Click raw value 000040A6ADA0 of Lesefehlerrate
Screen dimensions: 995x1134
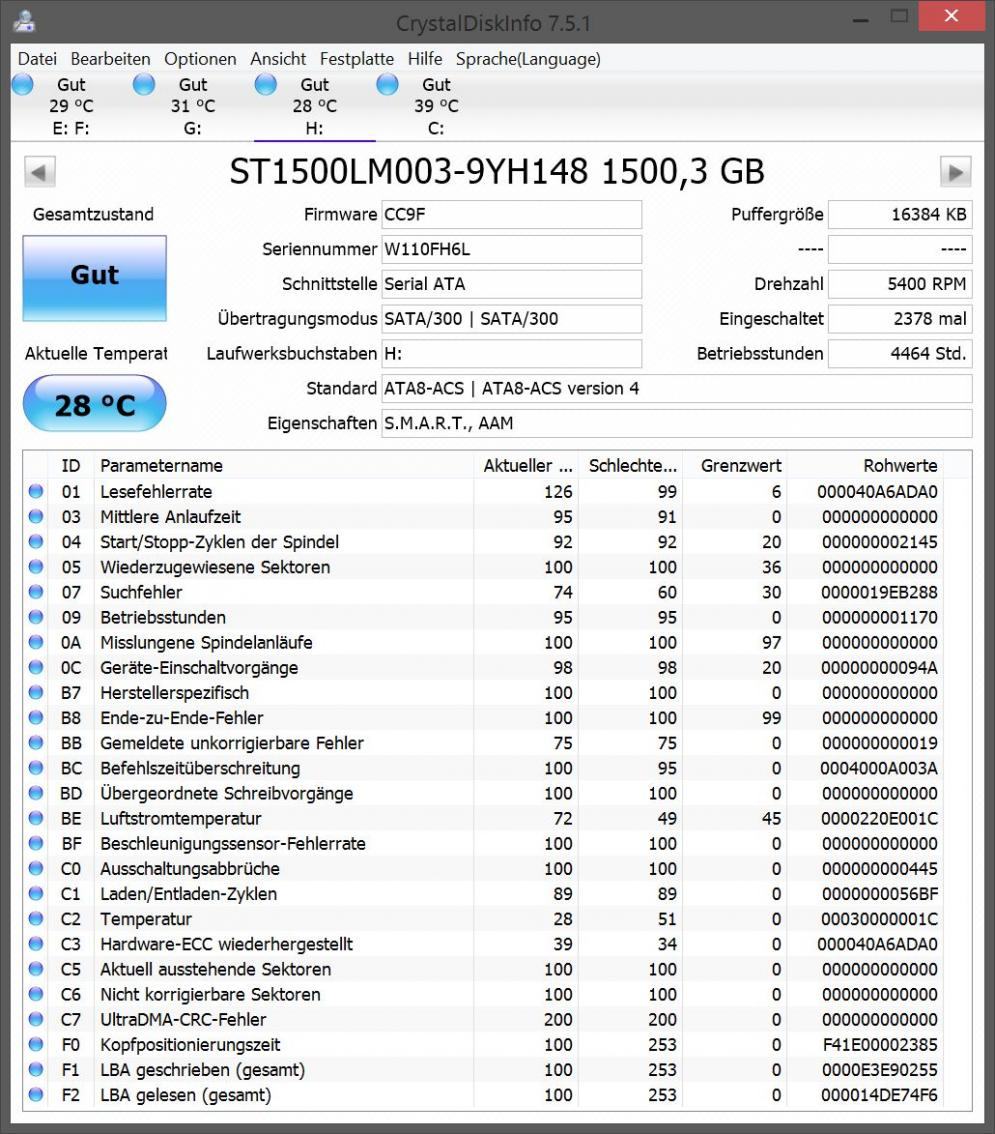pos(877,492)
